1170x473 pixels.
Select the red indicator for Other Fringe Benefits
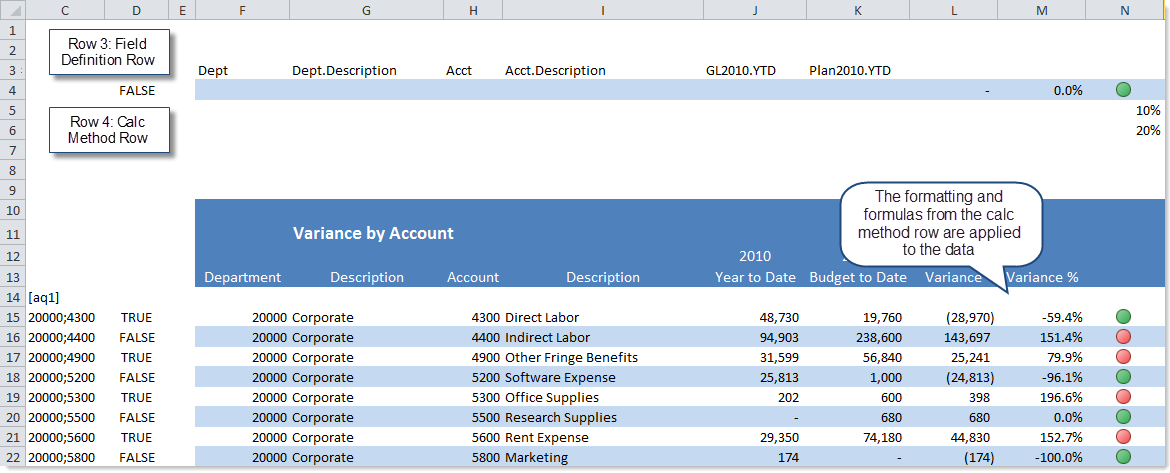pos(1123,357)
